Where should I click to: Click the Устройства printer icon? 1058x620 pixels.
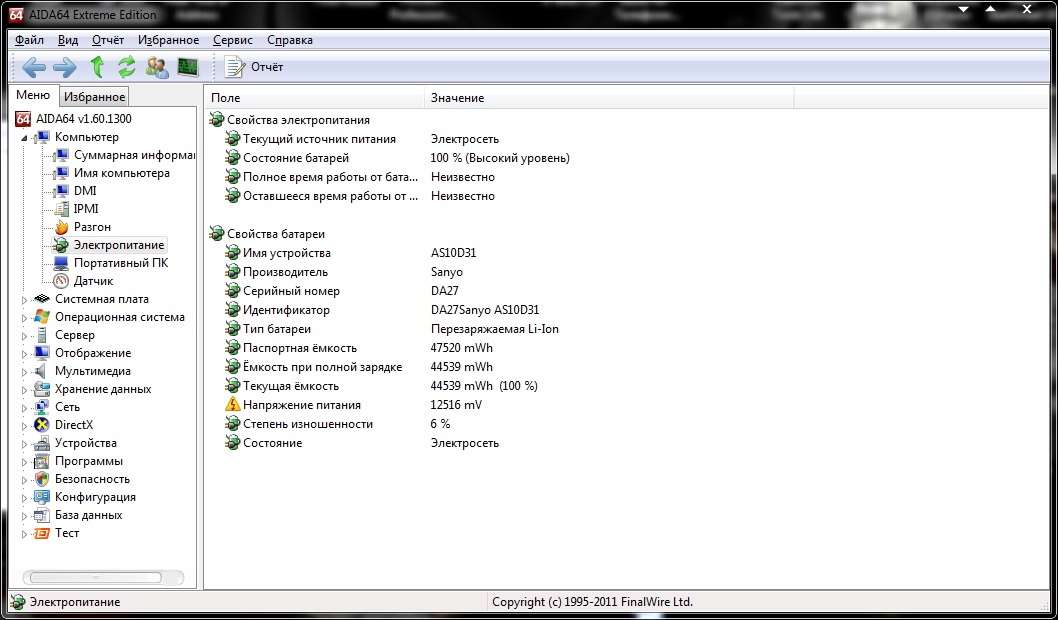(x=42, y=443)
